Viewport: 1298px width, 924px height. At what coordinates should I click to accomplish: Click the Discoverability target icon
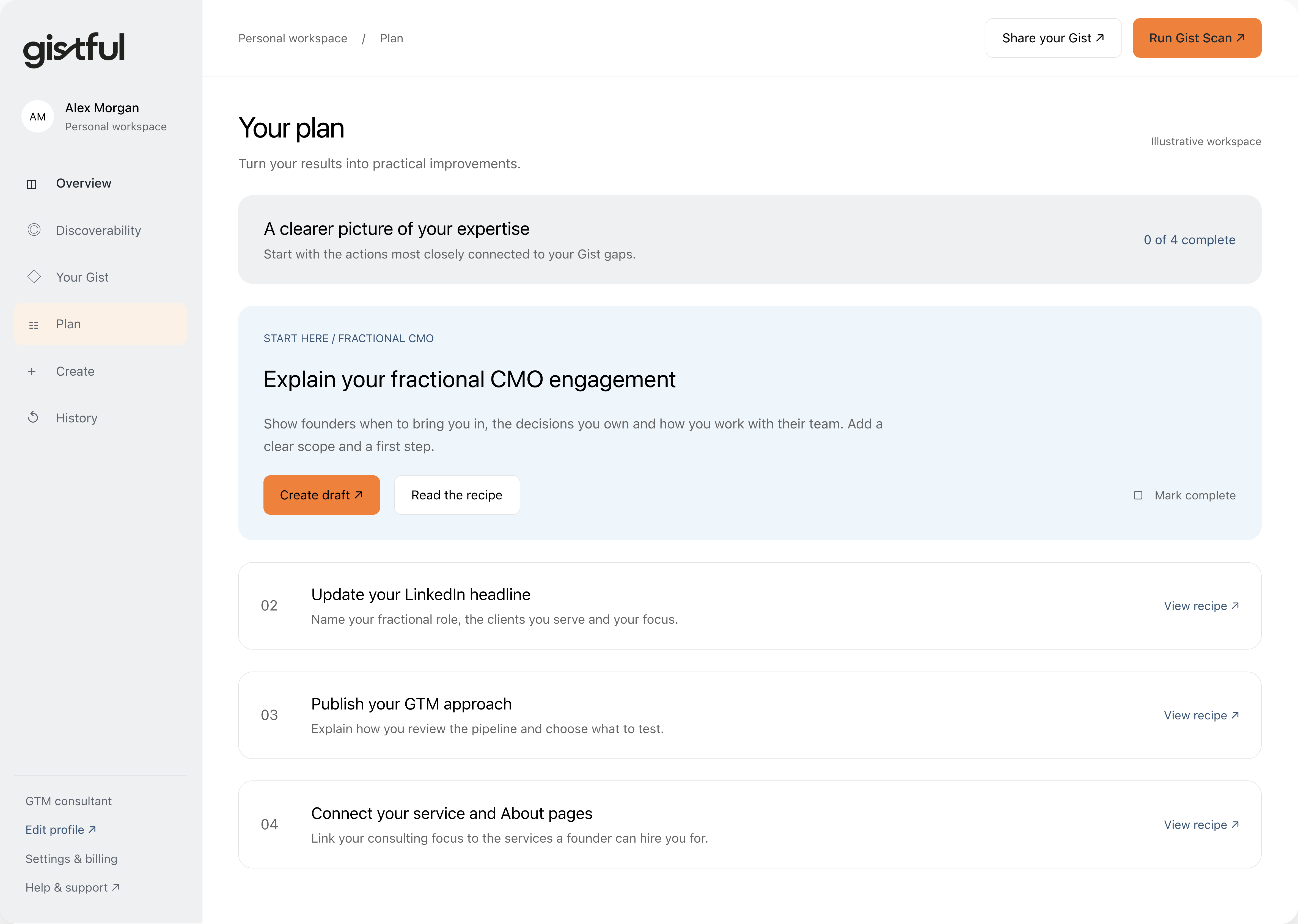coord(34,230)
